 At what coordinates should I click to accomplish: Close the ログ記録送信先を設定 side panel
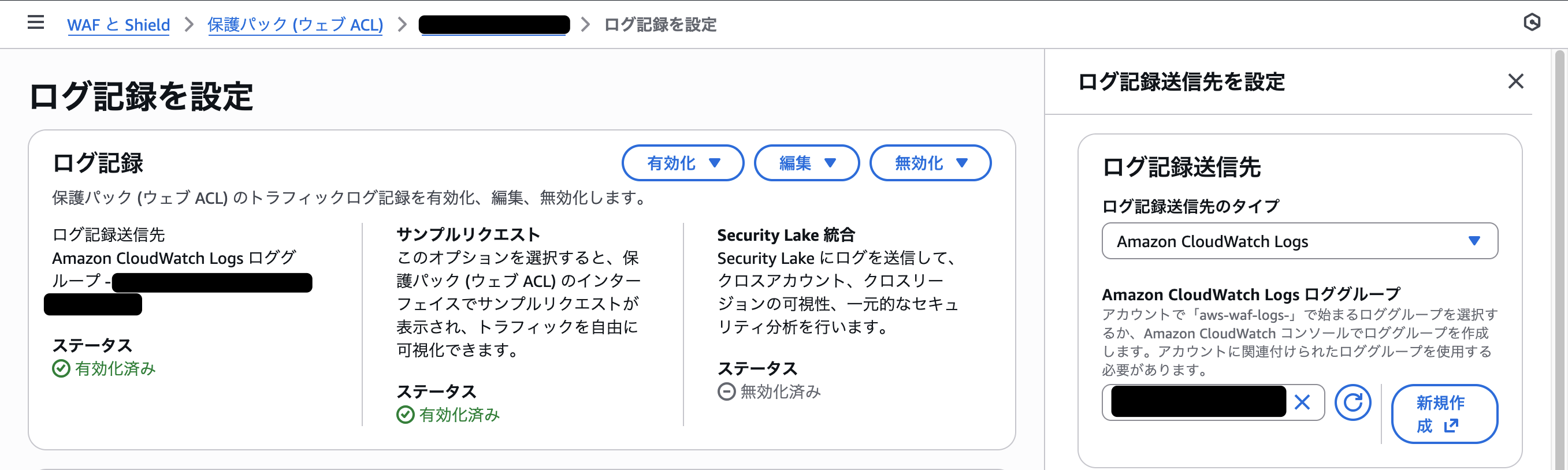click(1515, 81)
